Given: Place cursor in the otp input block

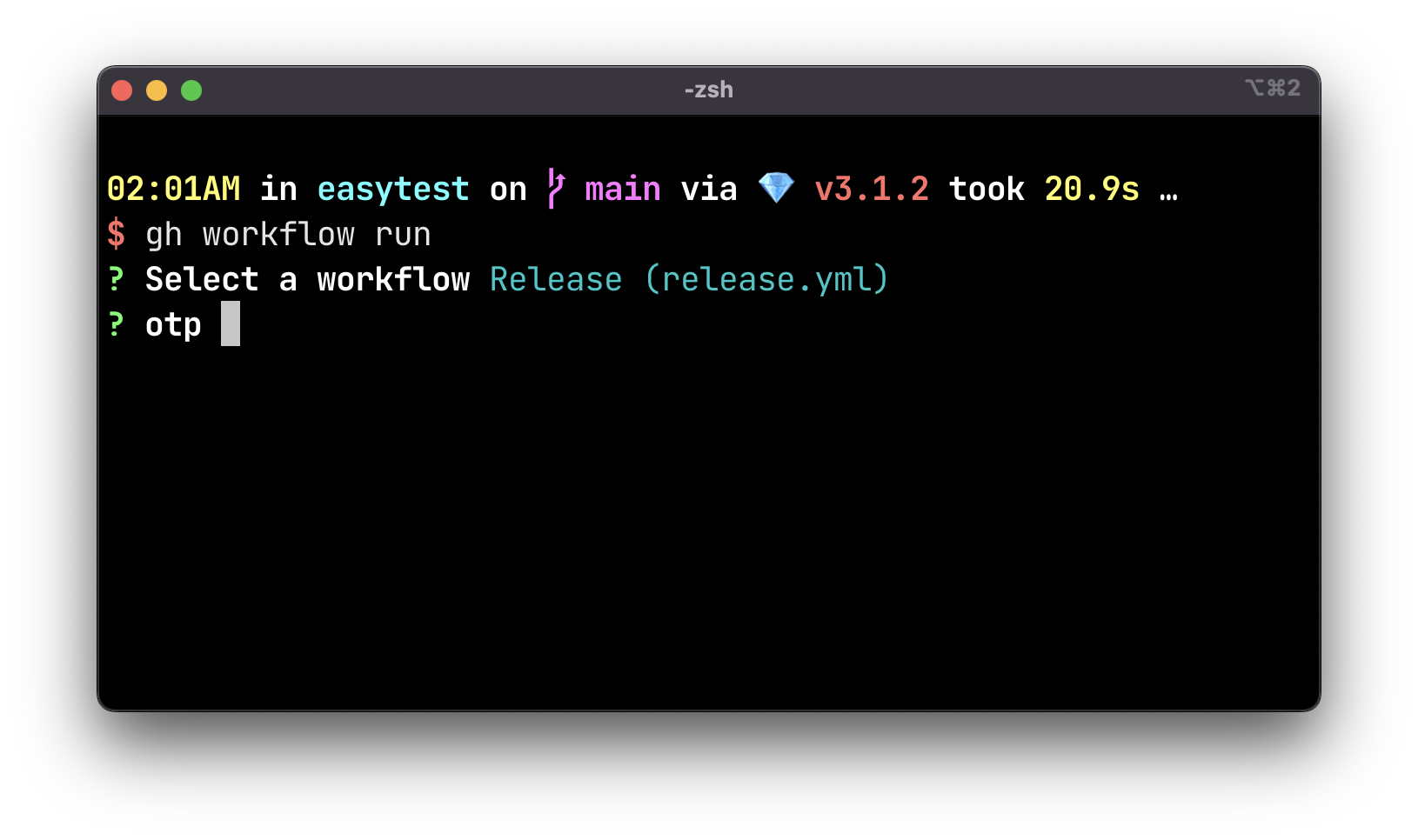Looking at the screenshot, I should [x=231, y=323].
